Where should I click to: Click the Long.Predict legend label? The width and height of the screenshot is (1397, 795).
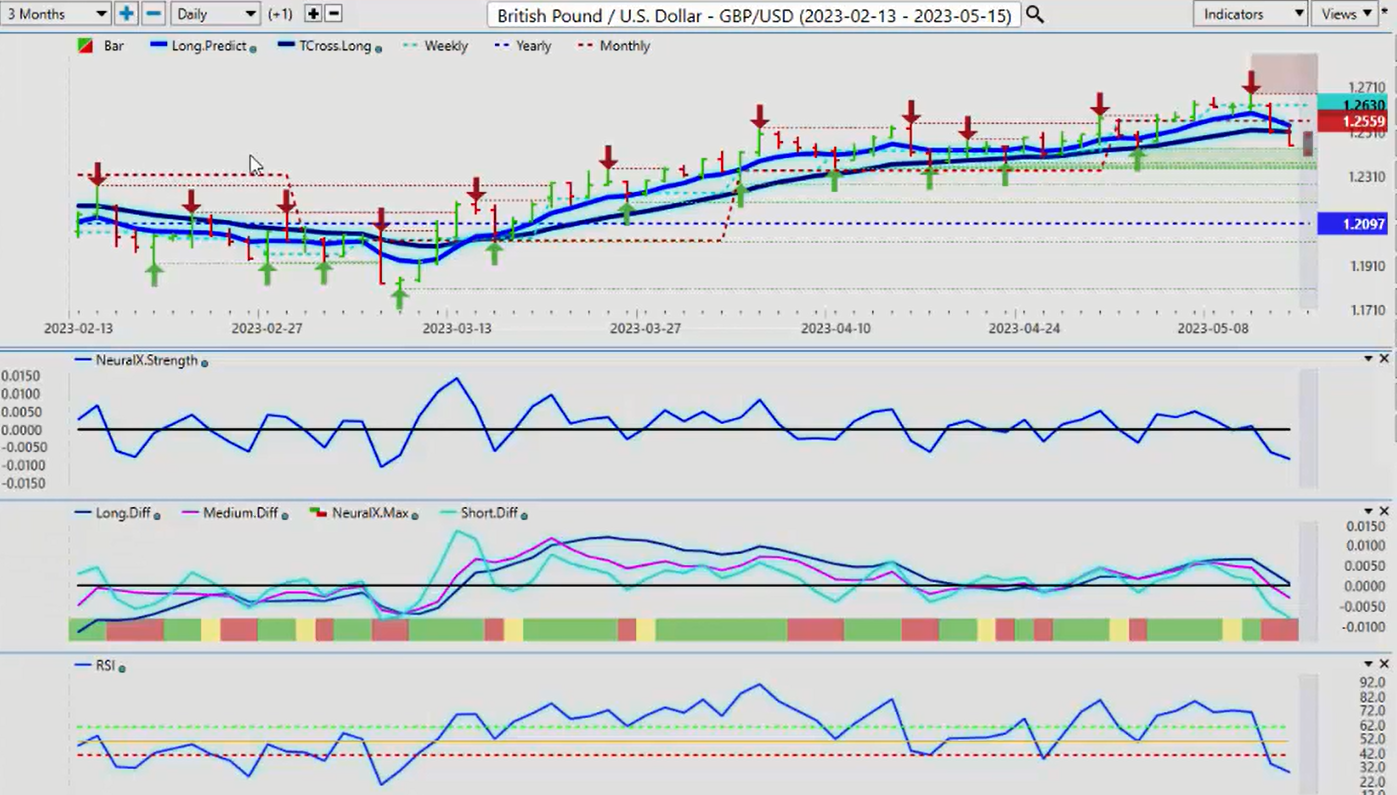click(x=210, y=46)
